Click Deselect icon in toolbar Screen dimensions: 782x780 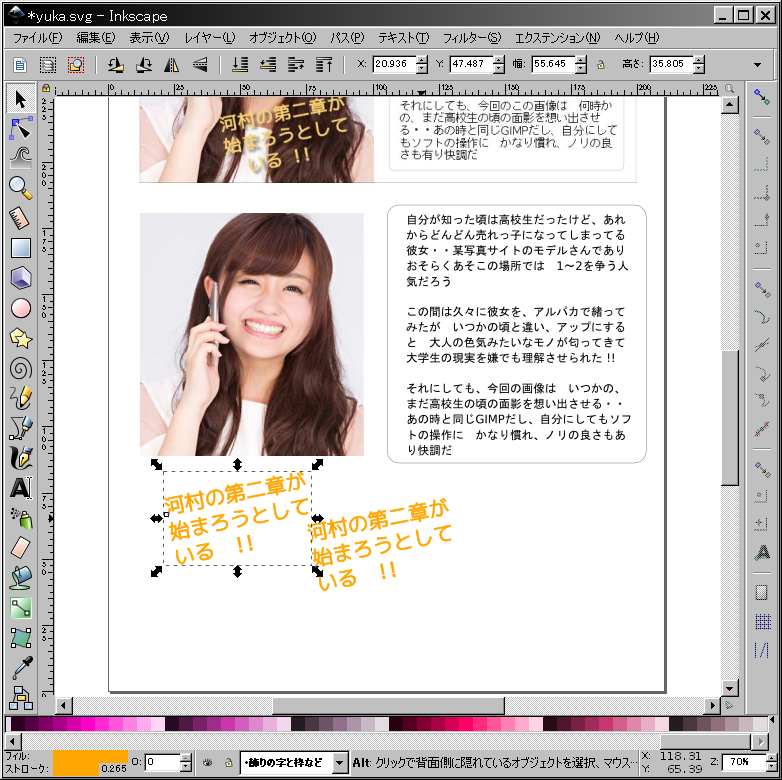tap(76, 64)
